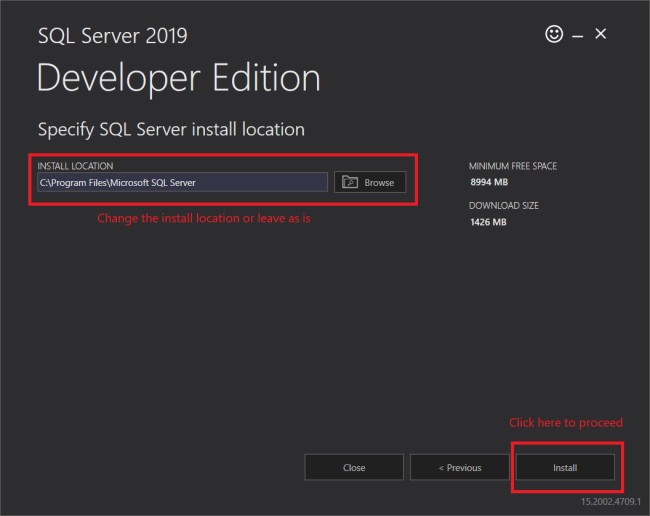Go back with the Previous button
This screenshot has width=650, height=516.
(x=460, y=468)
